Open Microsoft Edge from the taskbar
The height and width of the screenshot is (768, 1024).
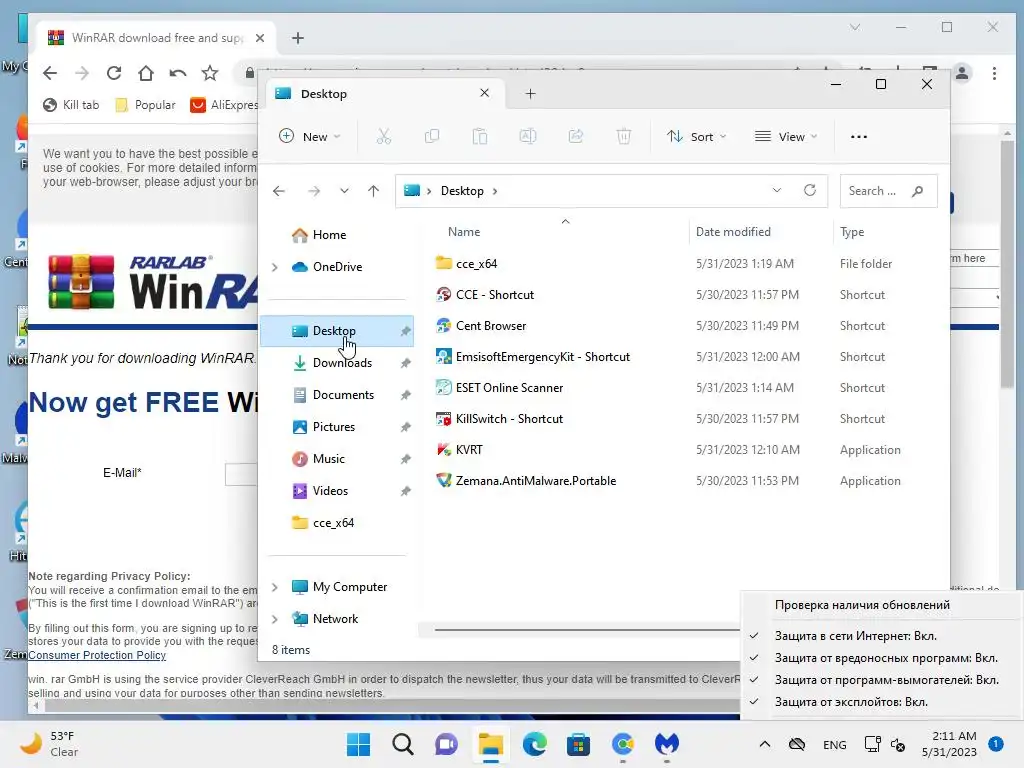click(x=534, y=744)
